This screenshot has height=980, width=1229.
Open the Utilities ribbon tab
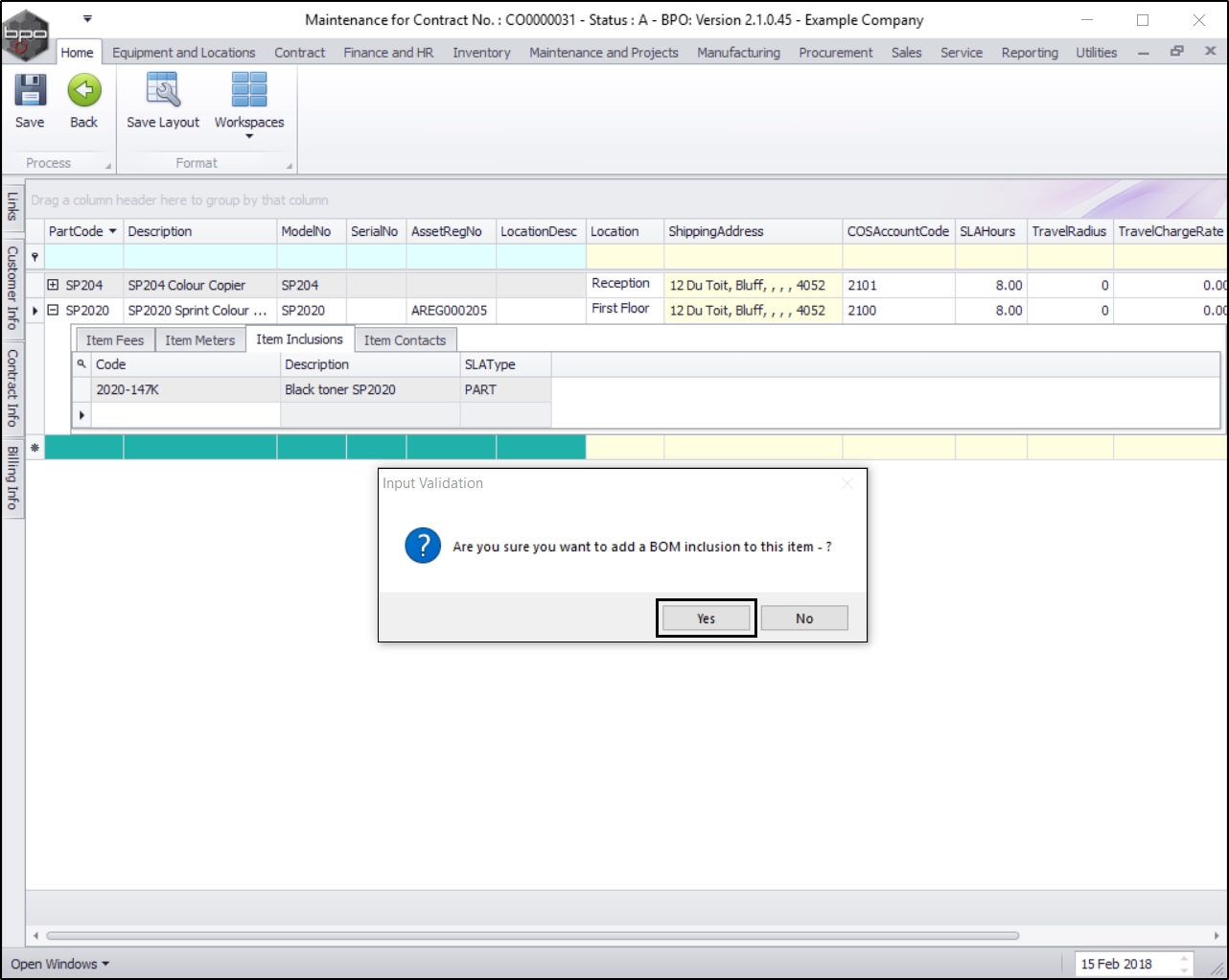1096,53
